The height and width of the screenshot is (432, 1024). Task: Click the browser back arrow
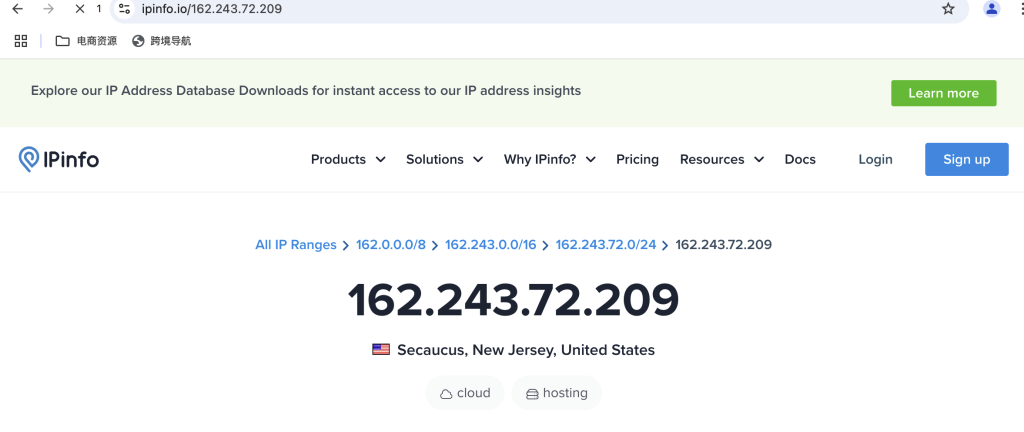(x=18, y=9)
